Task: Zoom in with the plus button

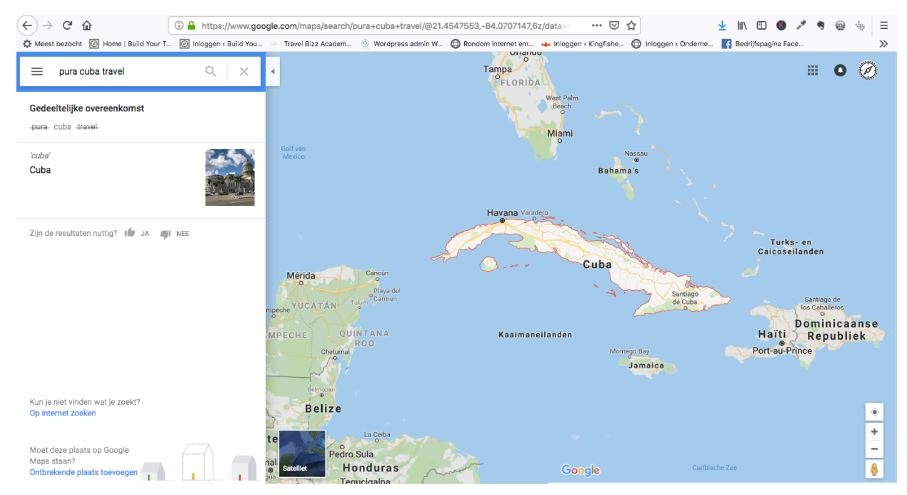Action: [x=874, y=432]
